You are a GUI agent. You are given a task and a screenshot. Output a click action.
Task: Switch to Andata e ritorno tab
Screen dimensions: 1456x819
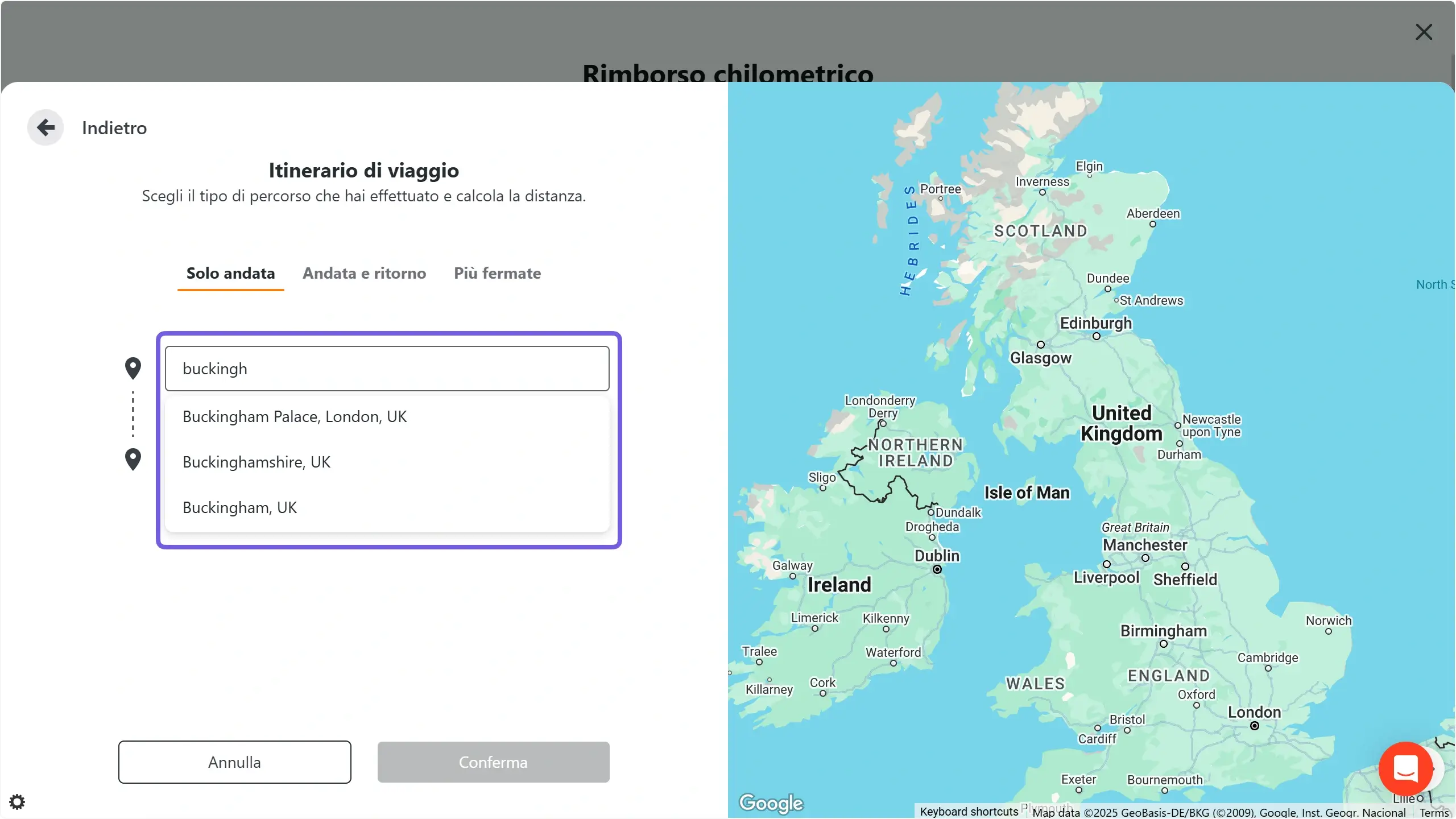coord(364,273)
